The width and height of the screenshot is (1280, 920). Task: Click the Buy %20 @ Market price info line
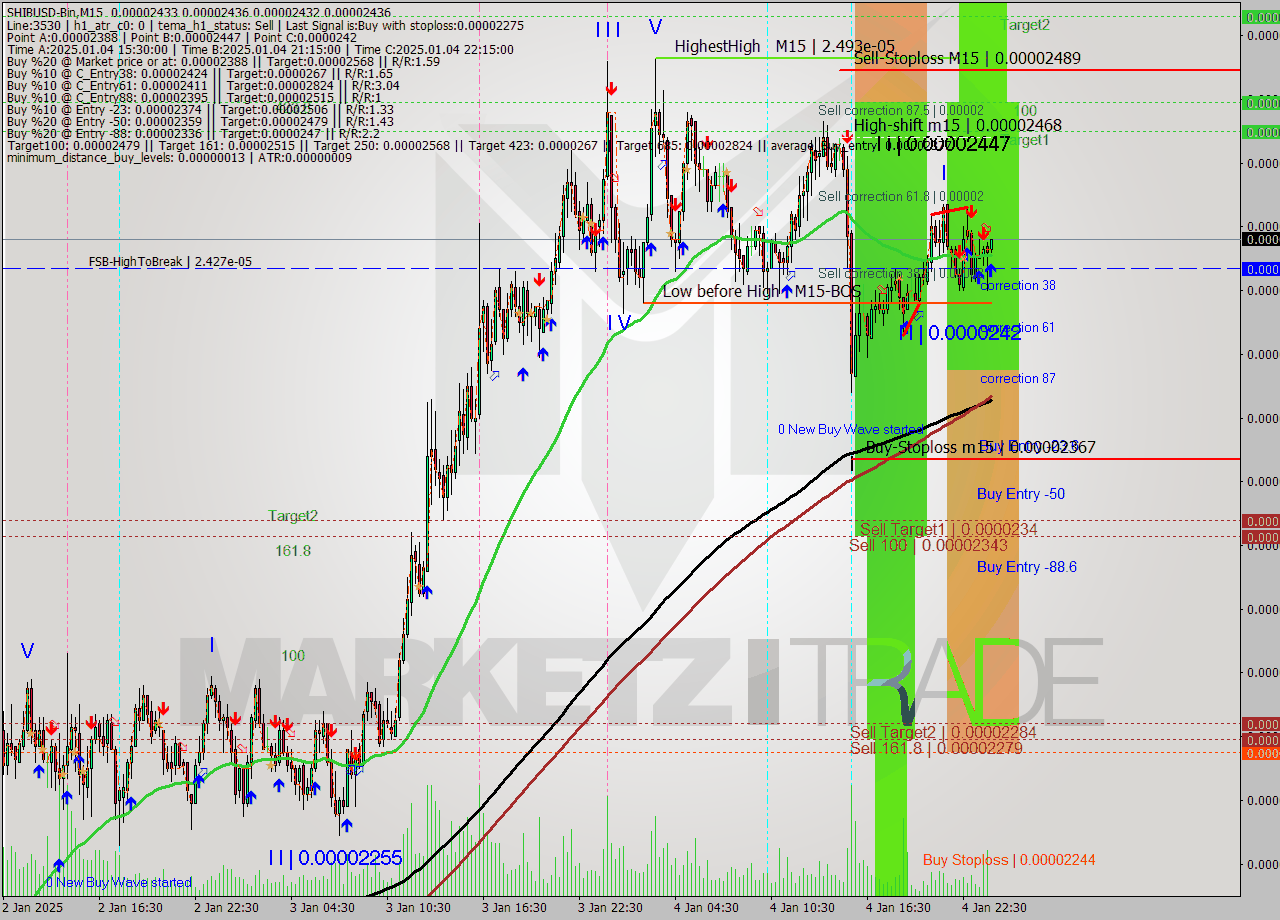(x=223, y=62)
